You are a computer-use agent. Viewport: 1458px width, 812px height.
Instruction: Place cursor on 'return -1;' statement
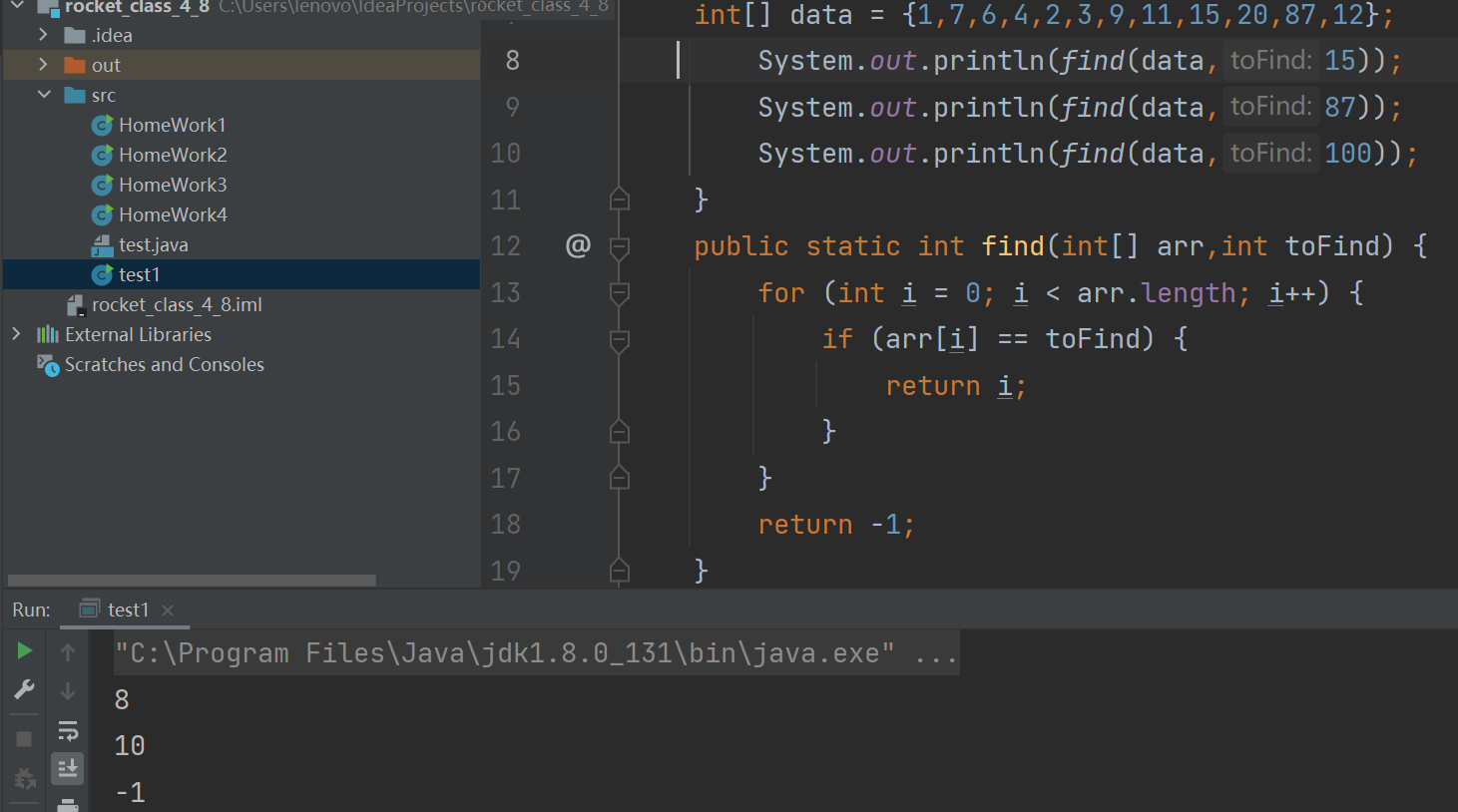pos(836,525)
